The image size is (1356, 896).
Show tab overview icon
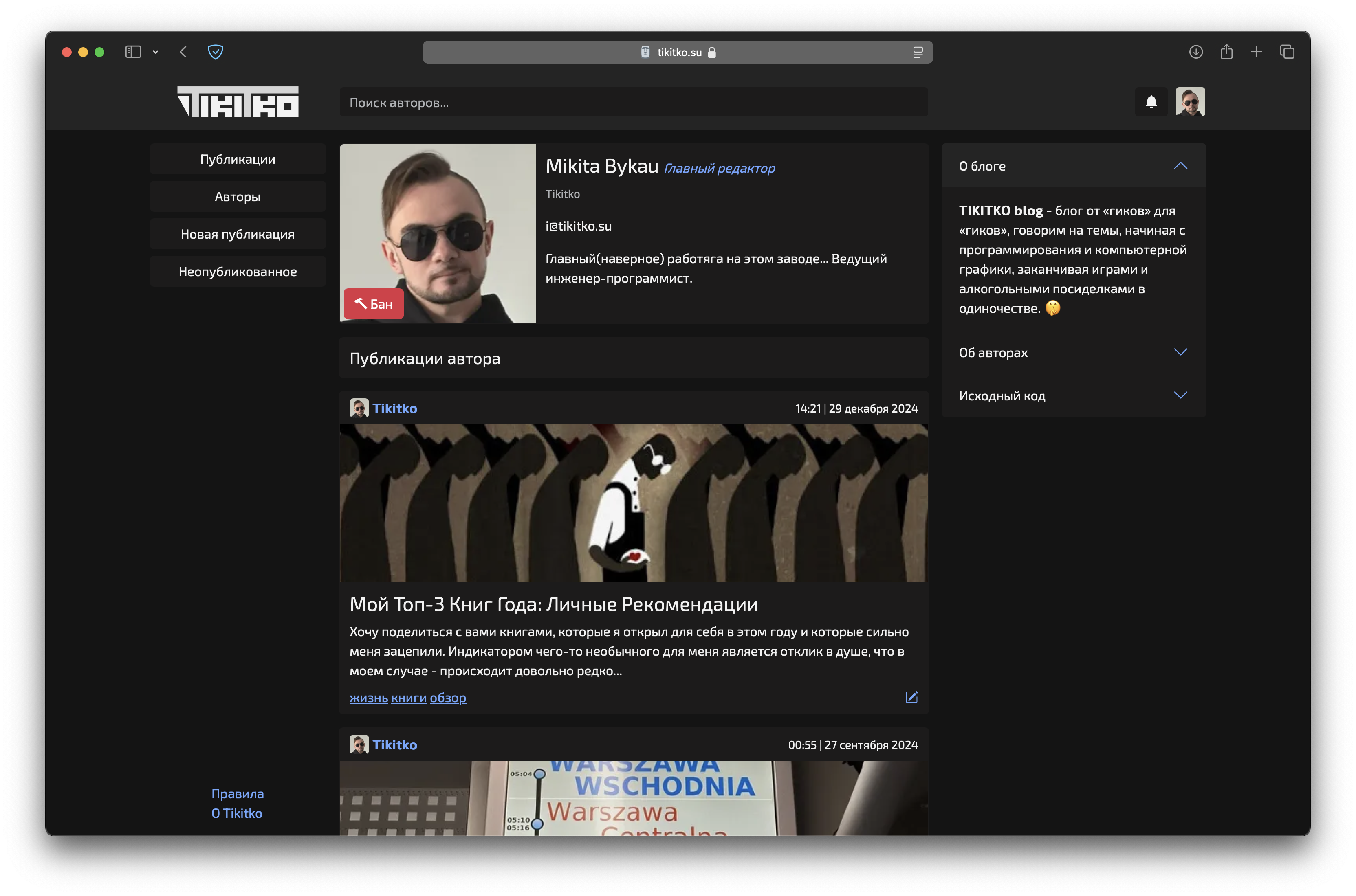[1287, 52]
